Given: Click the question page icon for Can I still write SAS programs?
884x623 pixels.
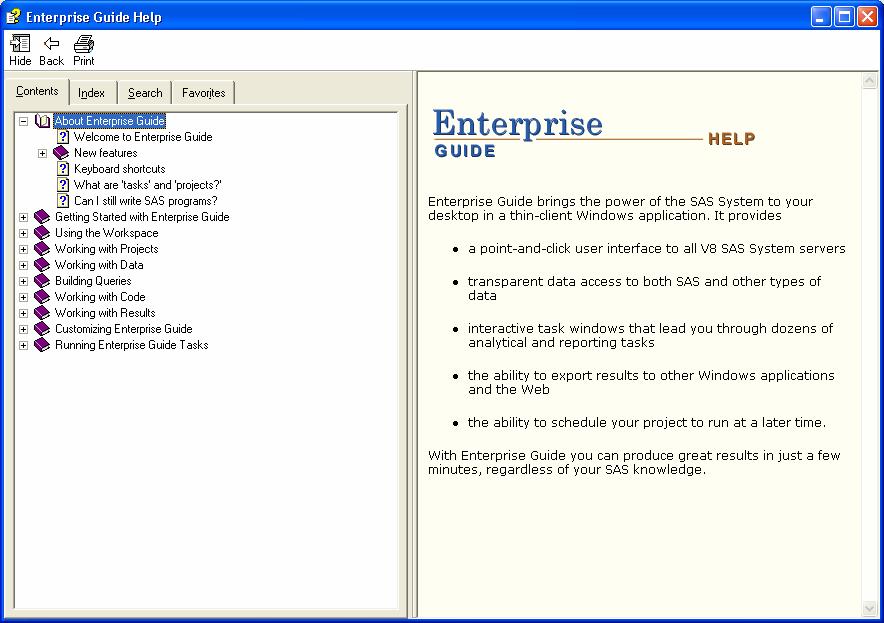Looking at the screenshot, I should coord(63,201).
